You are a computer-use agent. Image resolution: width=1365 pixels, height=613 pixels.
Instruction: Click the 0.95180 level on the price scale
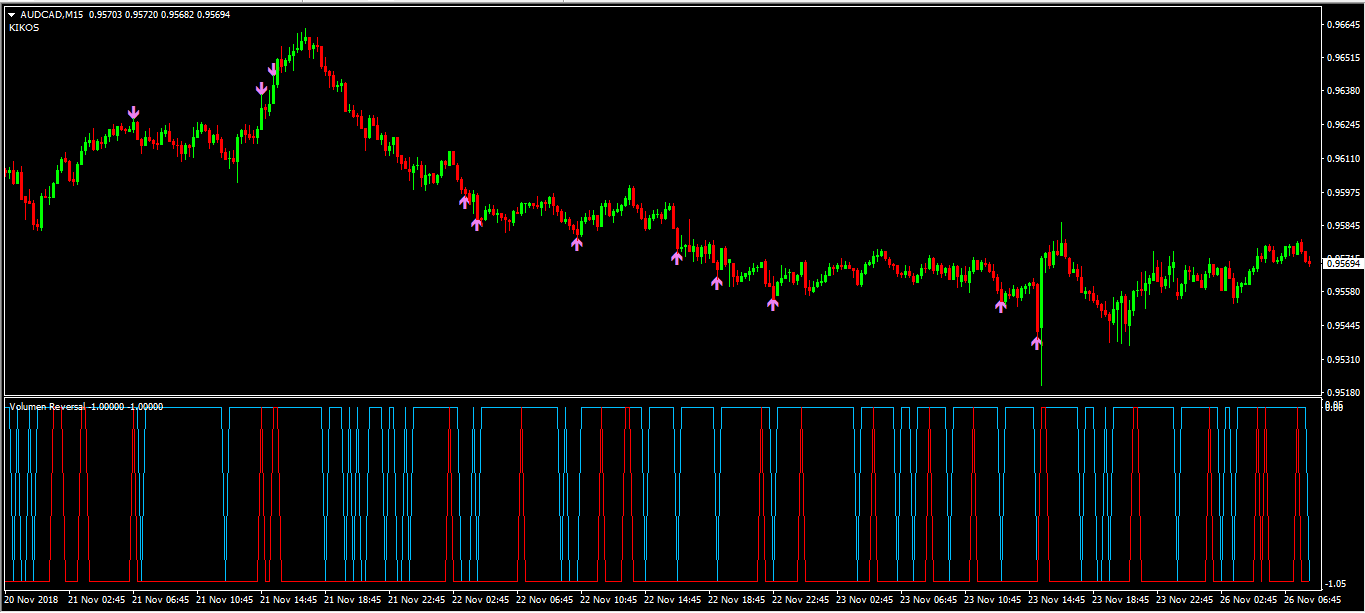click(1341, 392)
